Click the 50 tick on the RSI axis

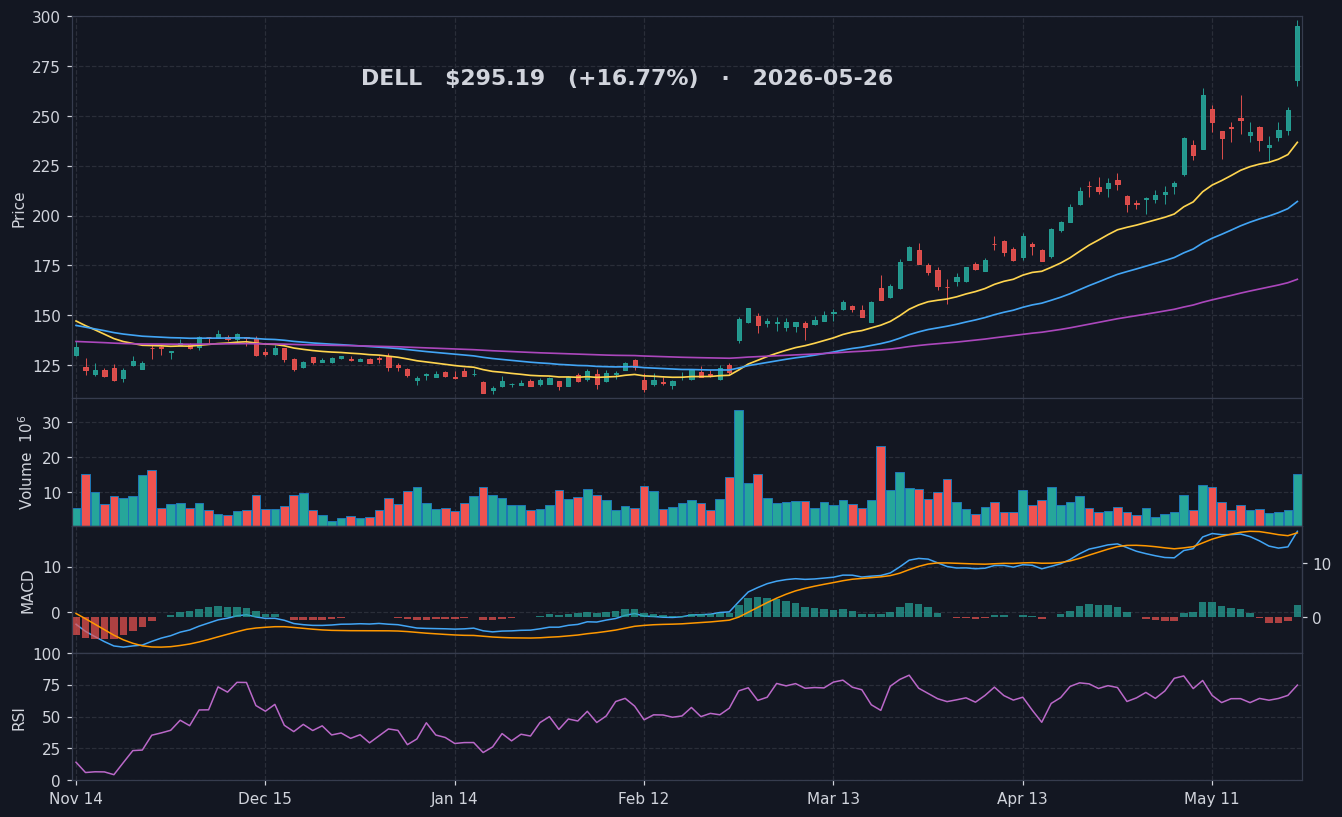point(52,717)
